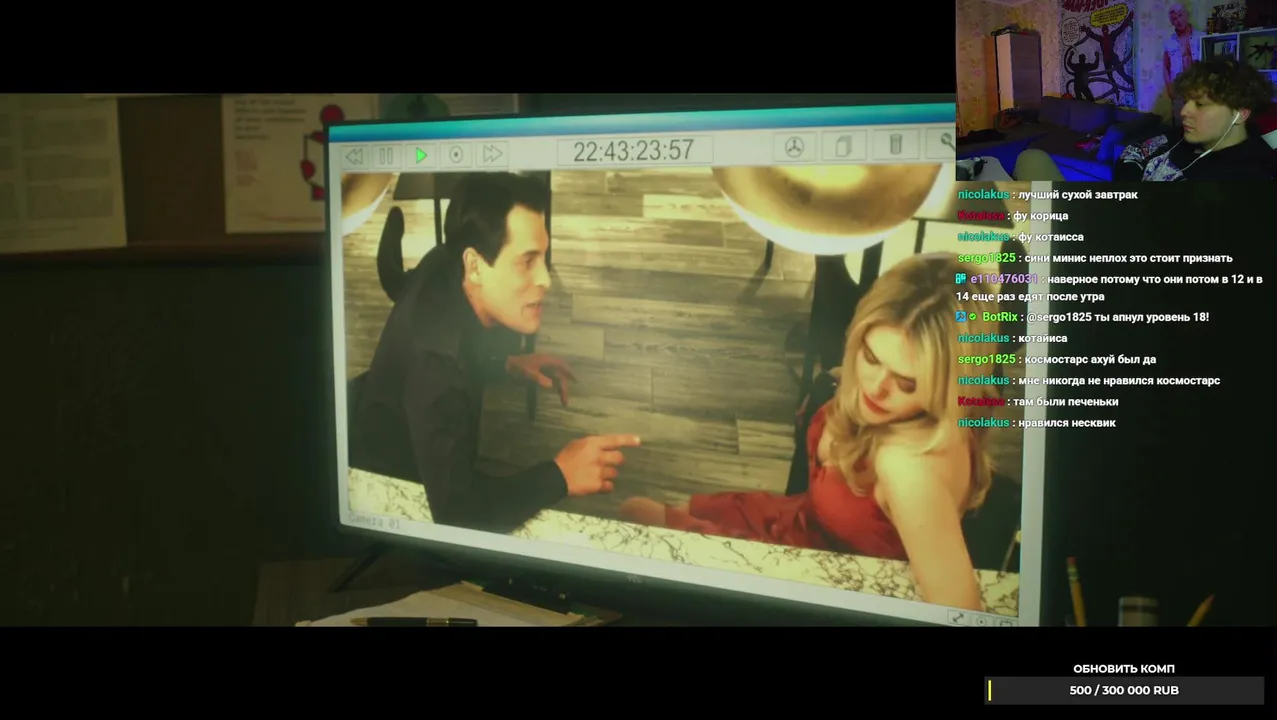Click e110476031's username in chat
This screenshot has width=1277, height=720.
tap(1003, 279)
